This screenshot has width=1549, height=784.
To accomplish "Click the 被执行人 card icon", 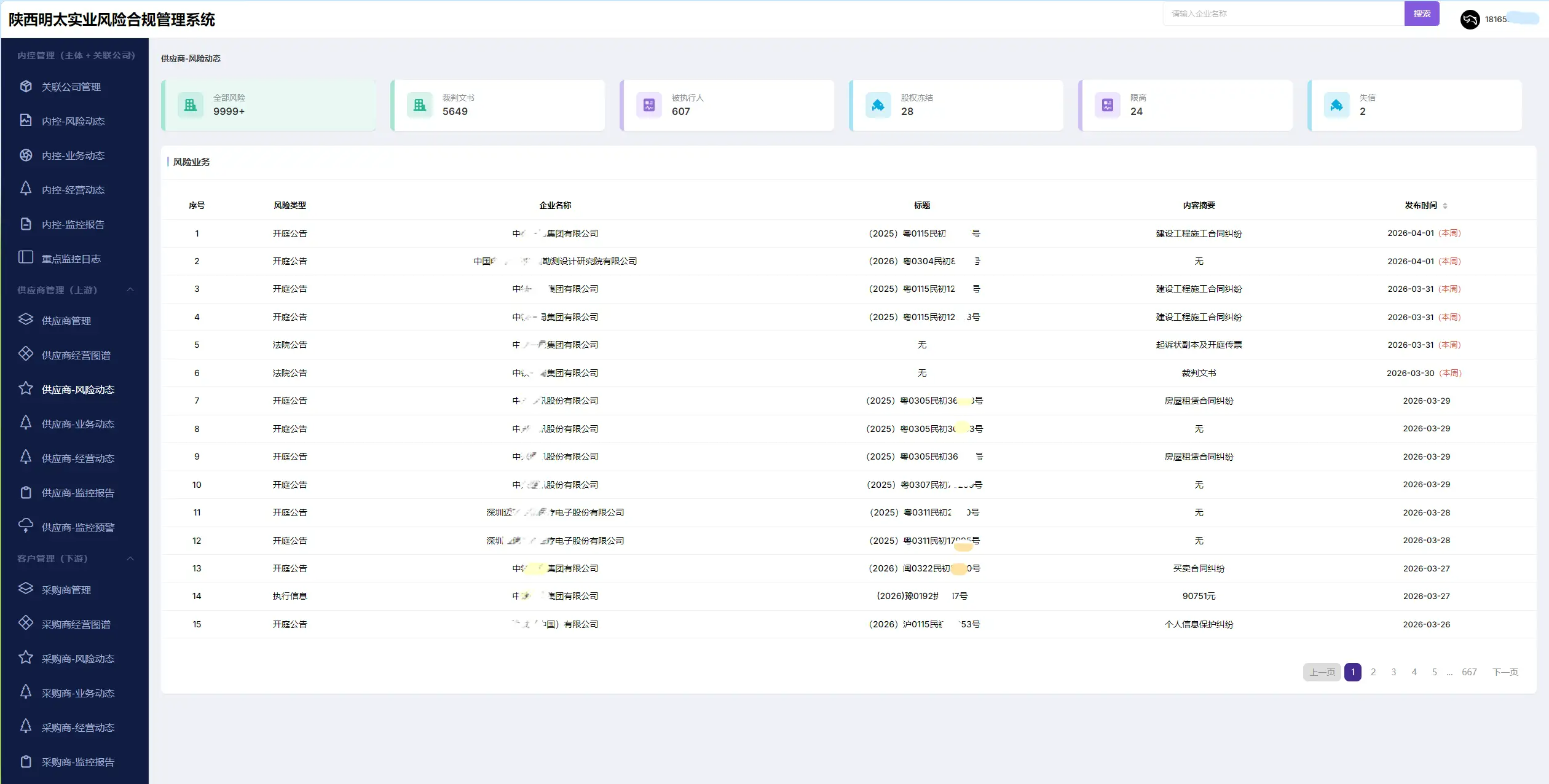I will tap(648, 105).
